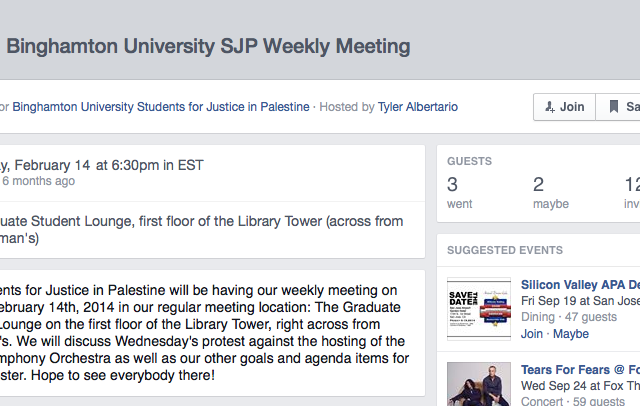The image size is (640, 406).
Task: Open Silicon Valley APA suggested event title
Action: 580,284
